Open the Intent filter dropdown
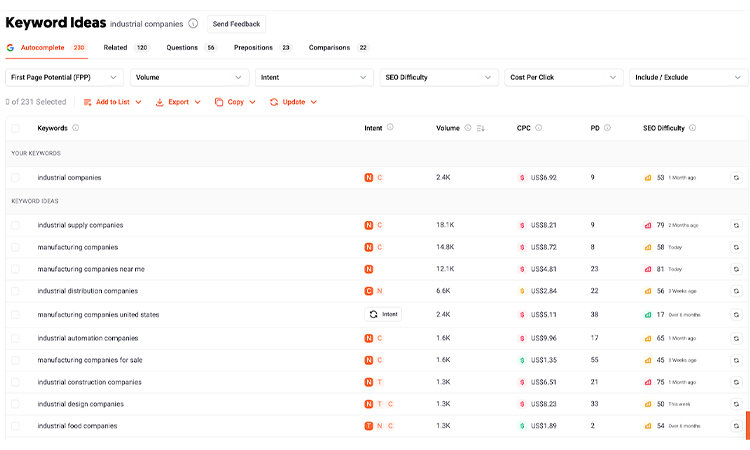 (314, 77)
